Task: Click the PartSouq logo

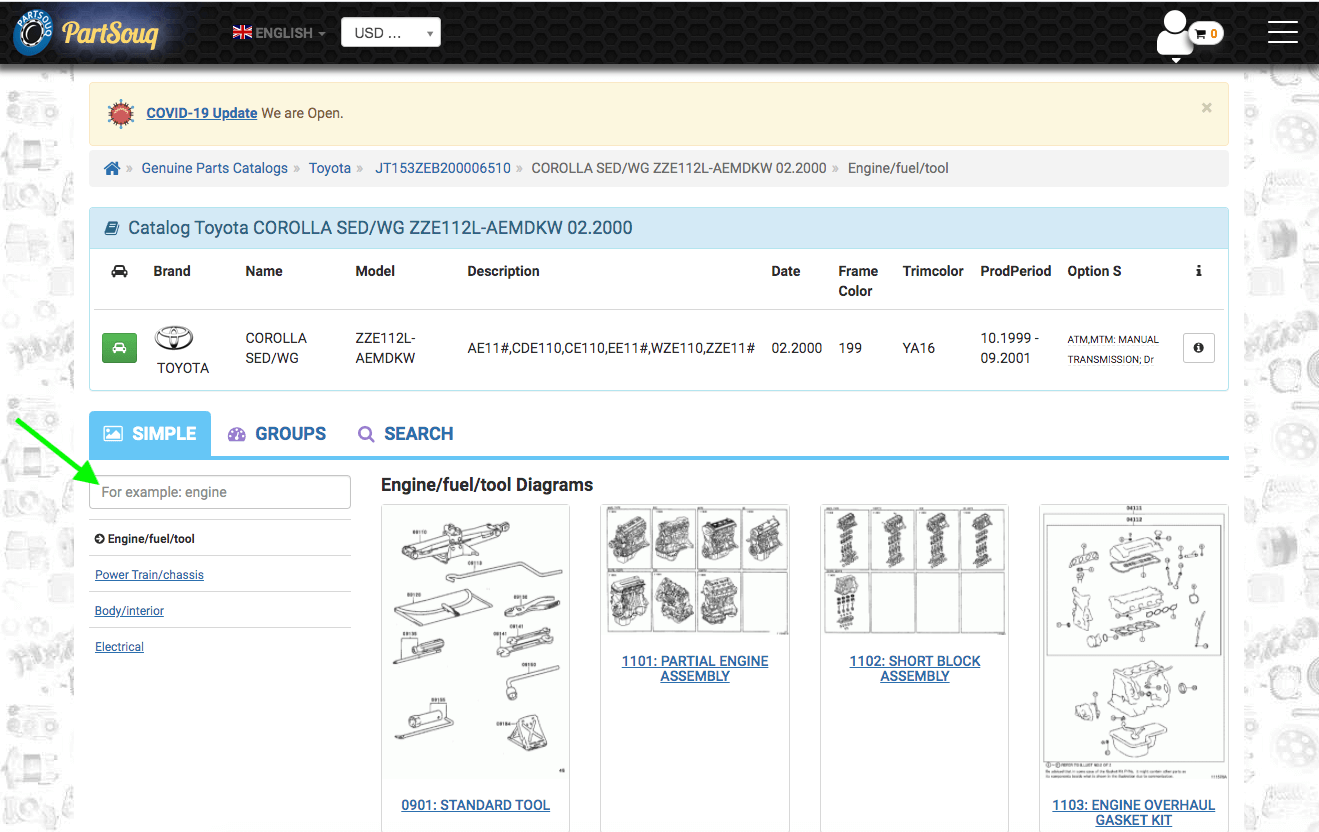Action: tap(85, 33)
